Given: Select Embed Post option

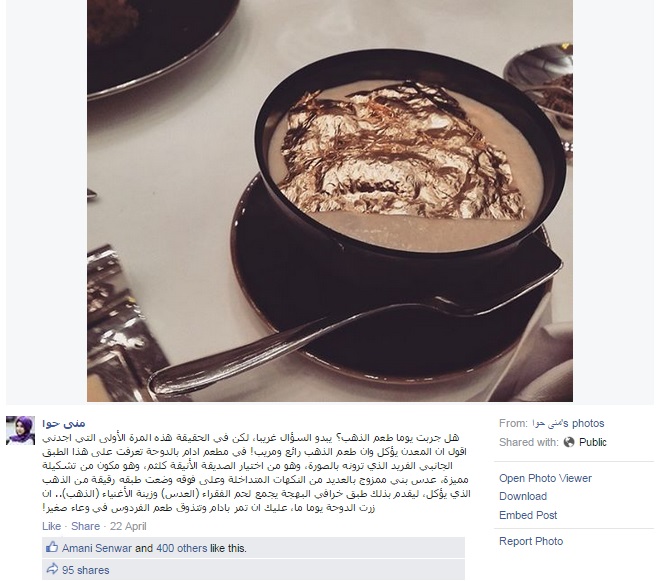Looking at the screenshot, I should [528, 515].
